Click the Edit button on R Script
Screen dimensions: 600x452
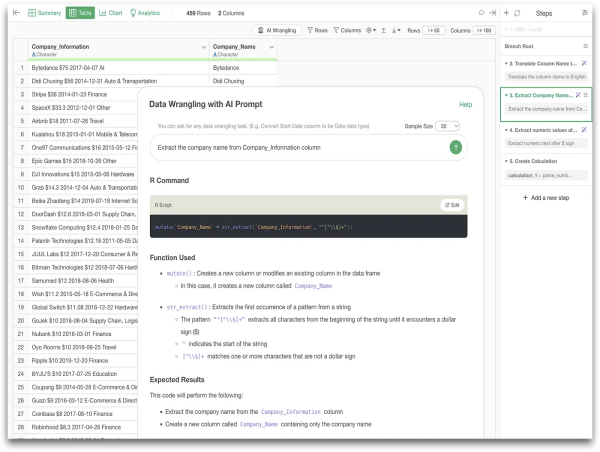point(452,205)
